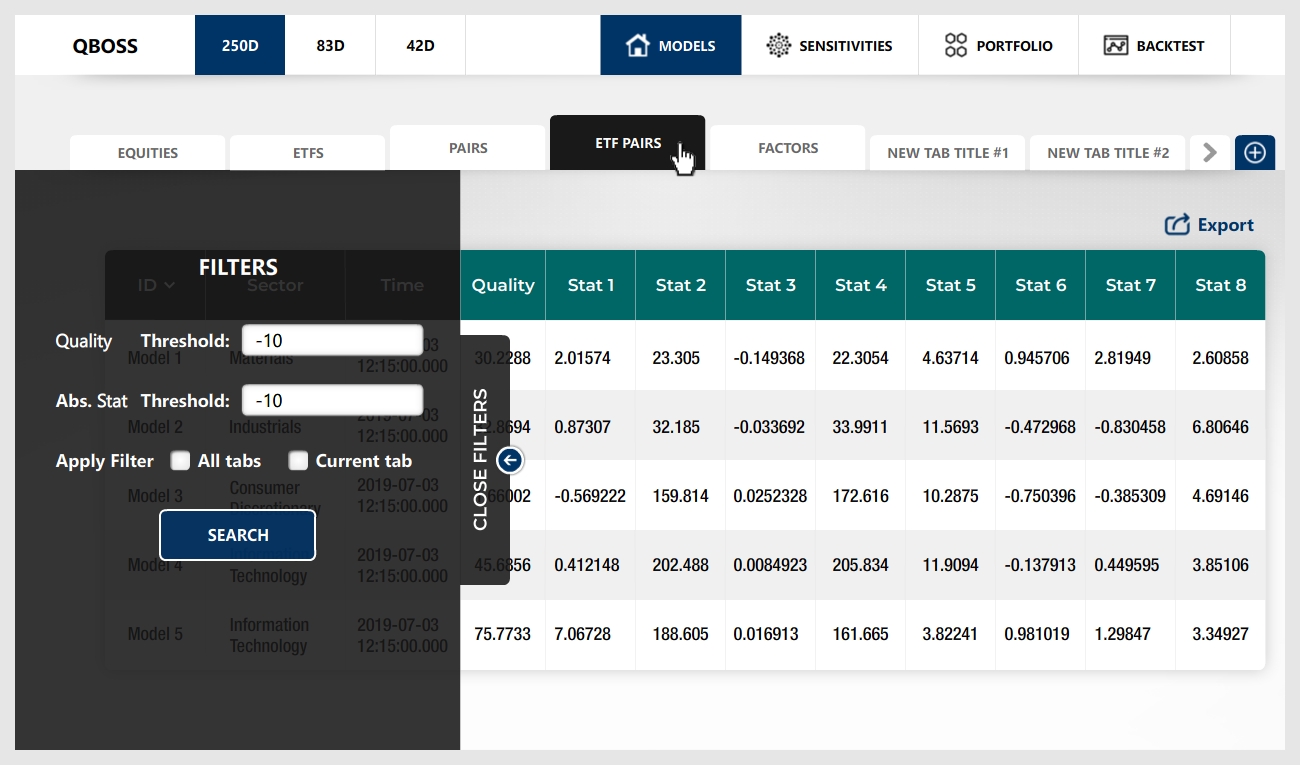1300x765 pixels.
Task: Switch to the Factors tab
Action: click(788, 148)
